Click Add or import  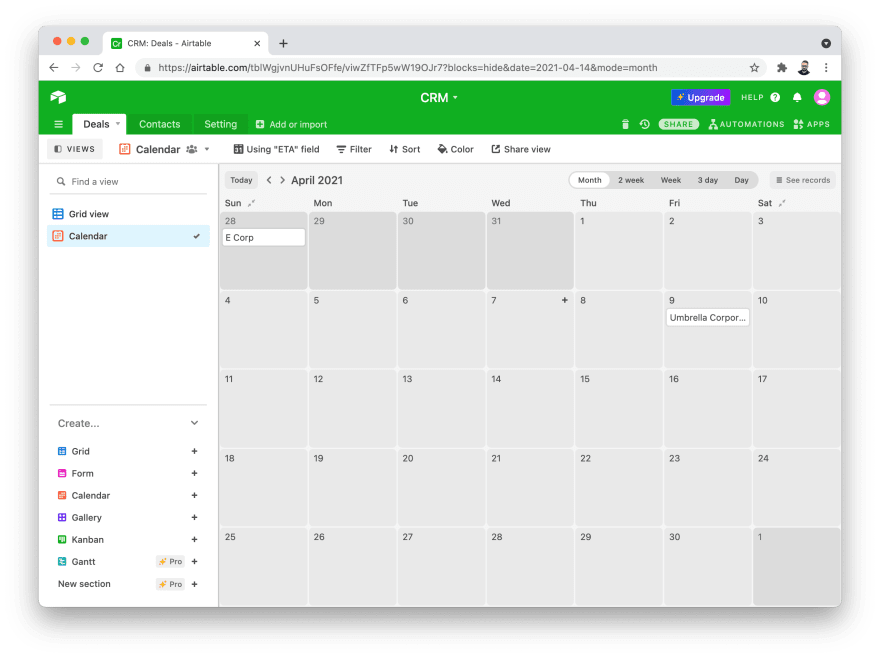click(291, 124)
